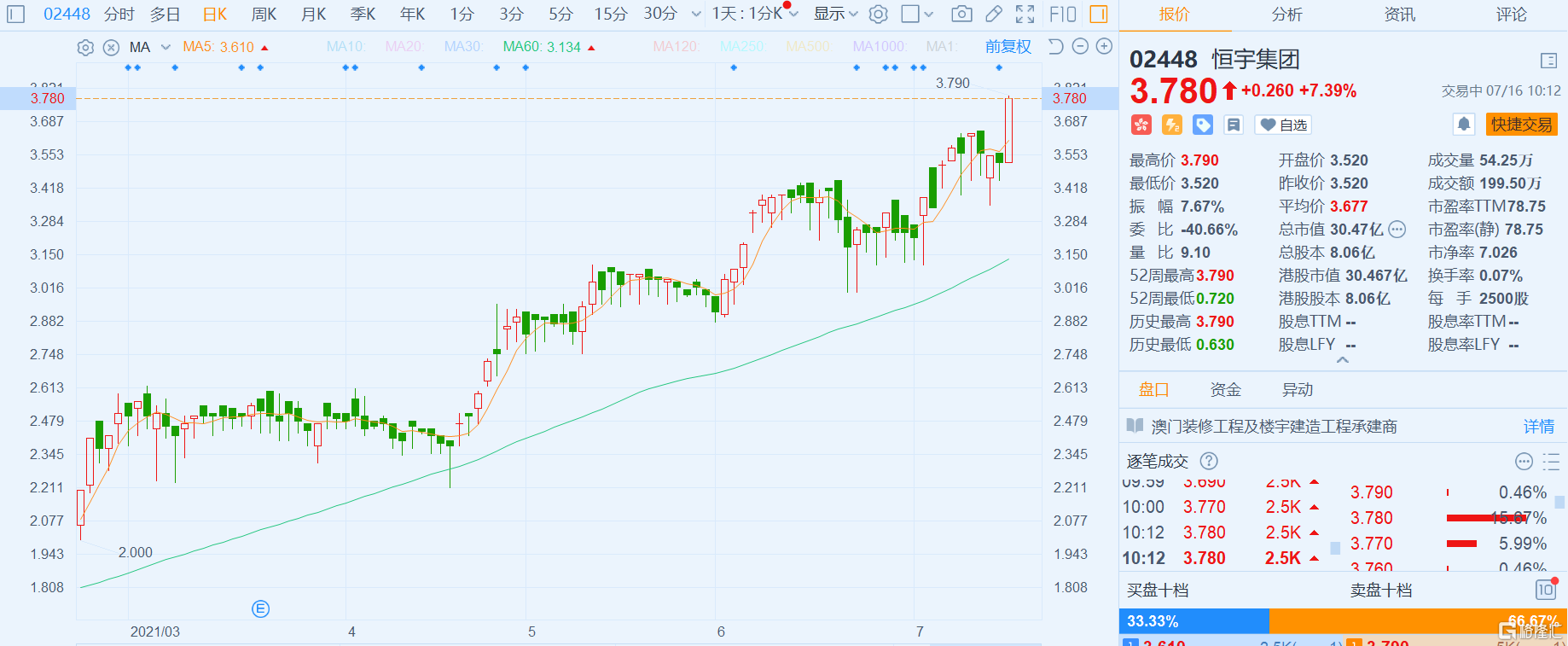Viewport: 1568px width, 646px height.
Task: Open the 资讯 tab
Action: coord(1400,15)
